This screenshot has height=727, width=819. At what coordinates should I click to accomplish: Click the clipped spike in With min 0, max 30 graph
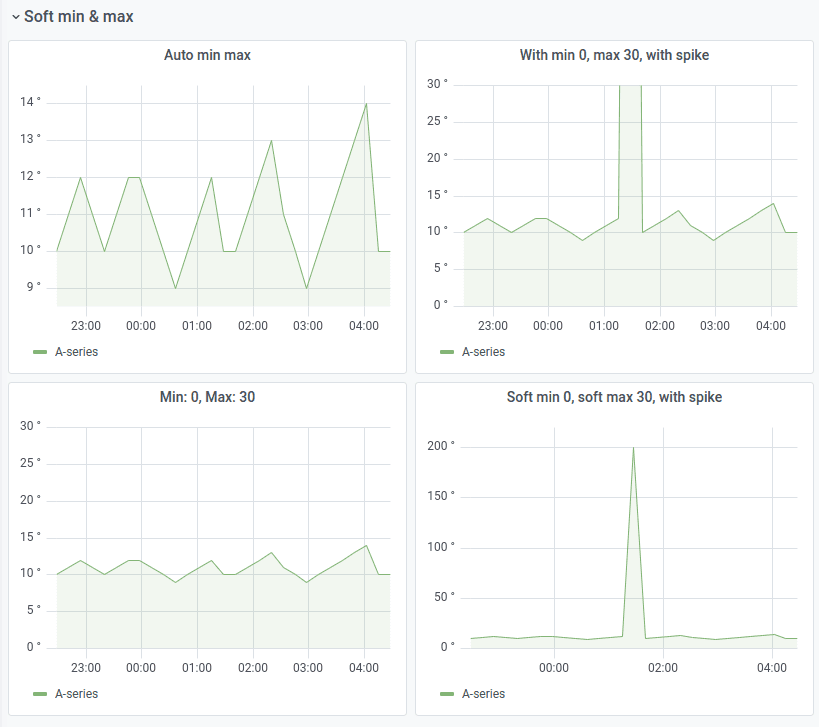pos(630,157)
